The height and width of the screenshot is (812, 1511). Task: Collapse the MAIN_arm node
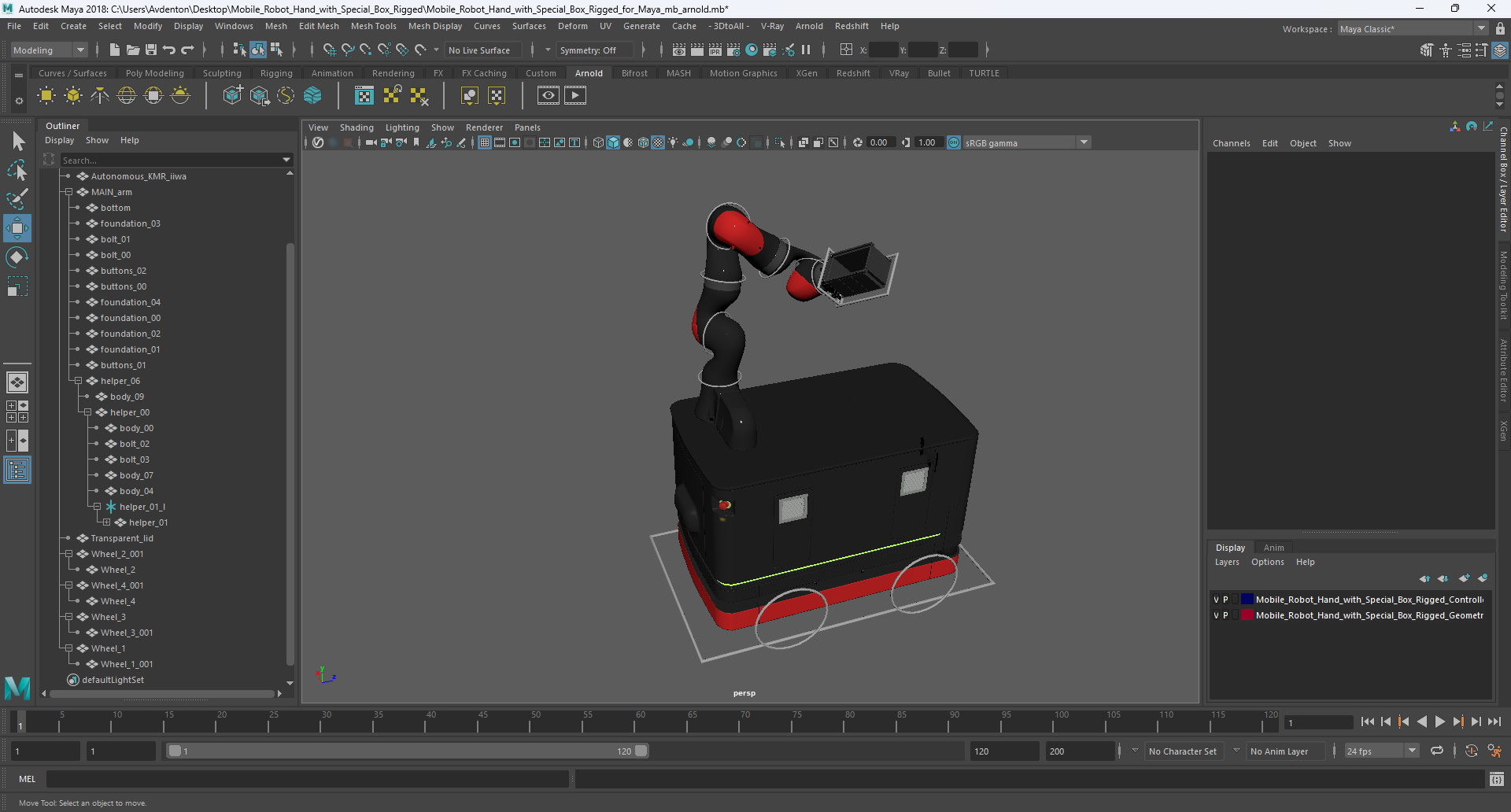68,192
